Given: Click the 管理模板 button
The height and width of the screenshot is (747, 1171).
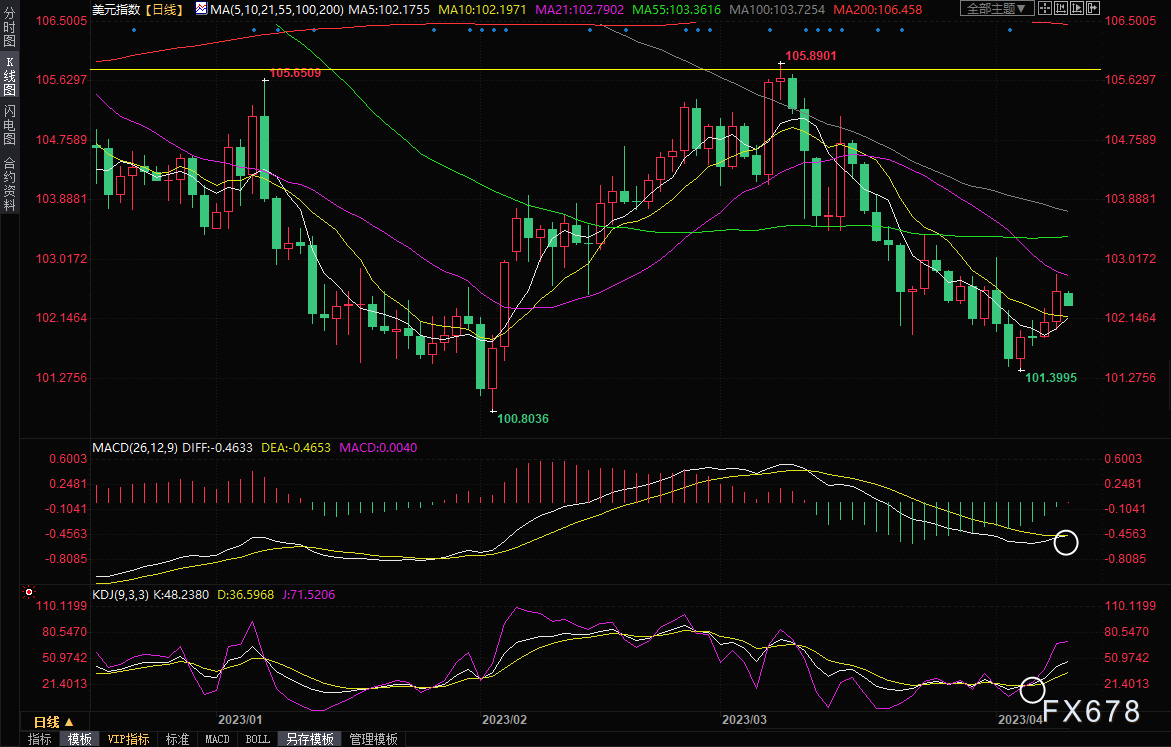Looking at the screenshot, I should pos(373,739).
